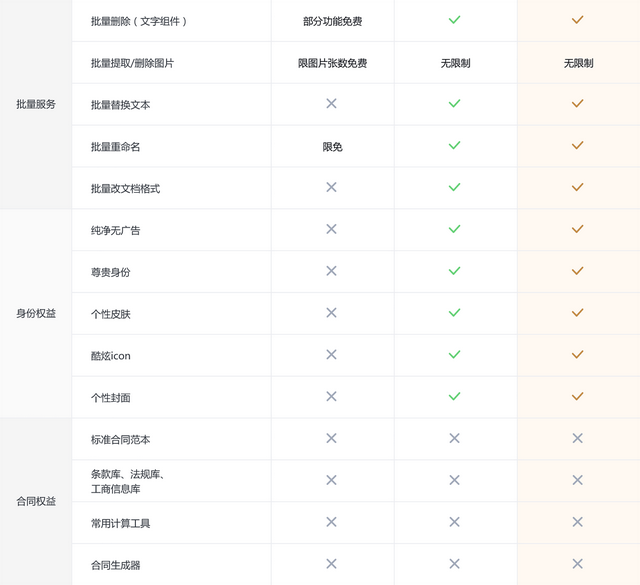Click 无限制 in the highlighted beige column
640x585 pixels.
pyautogui.click(x=578, y=63)
